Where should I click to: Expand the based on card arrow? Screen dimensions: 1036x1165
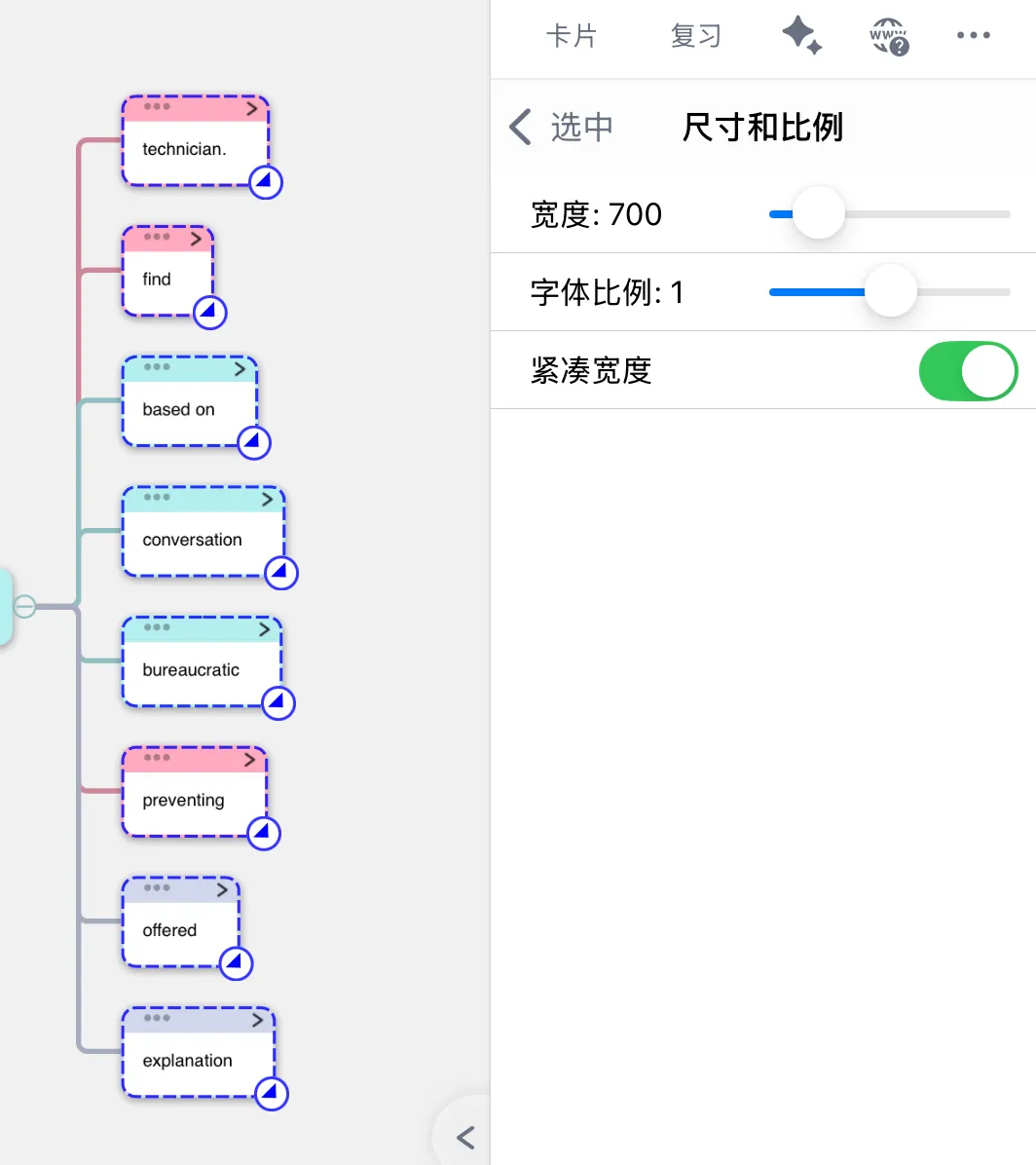pyautogui.click(x=240, y=368)
